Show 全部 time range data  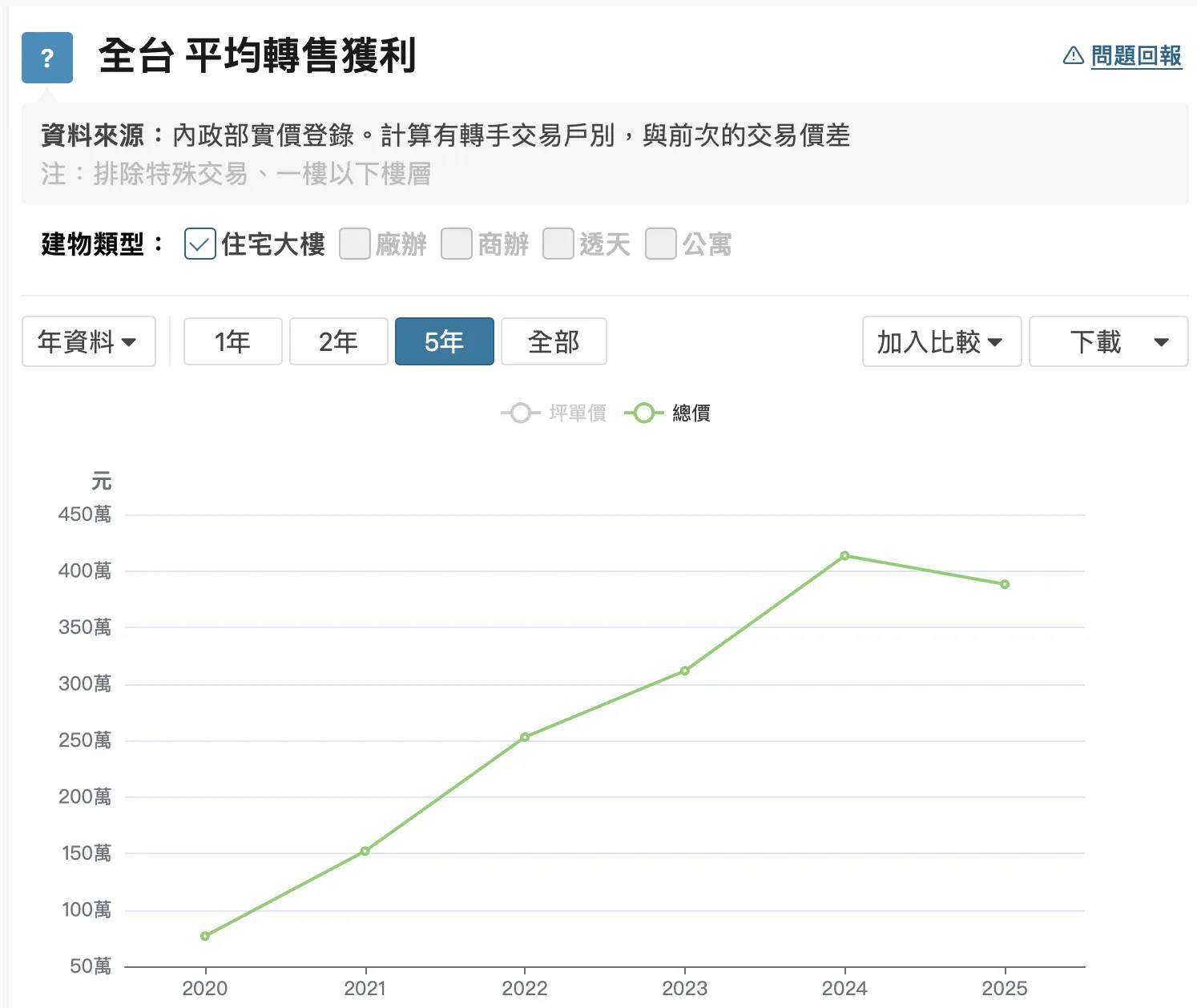(553, 341)
